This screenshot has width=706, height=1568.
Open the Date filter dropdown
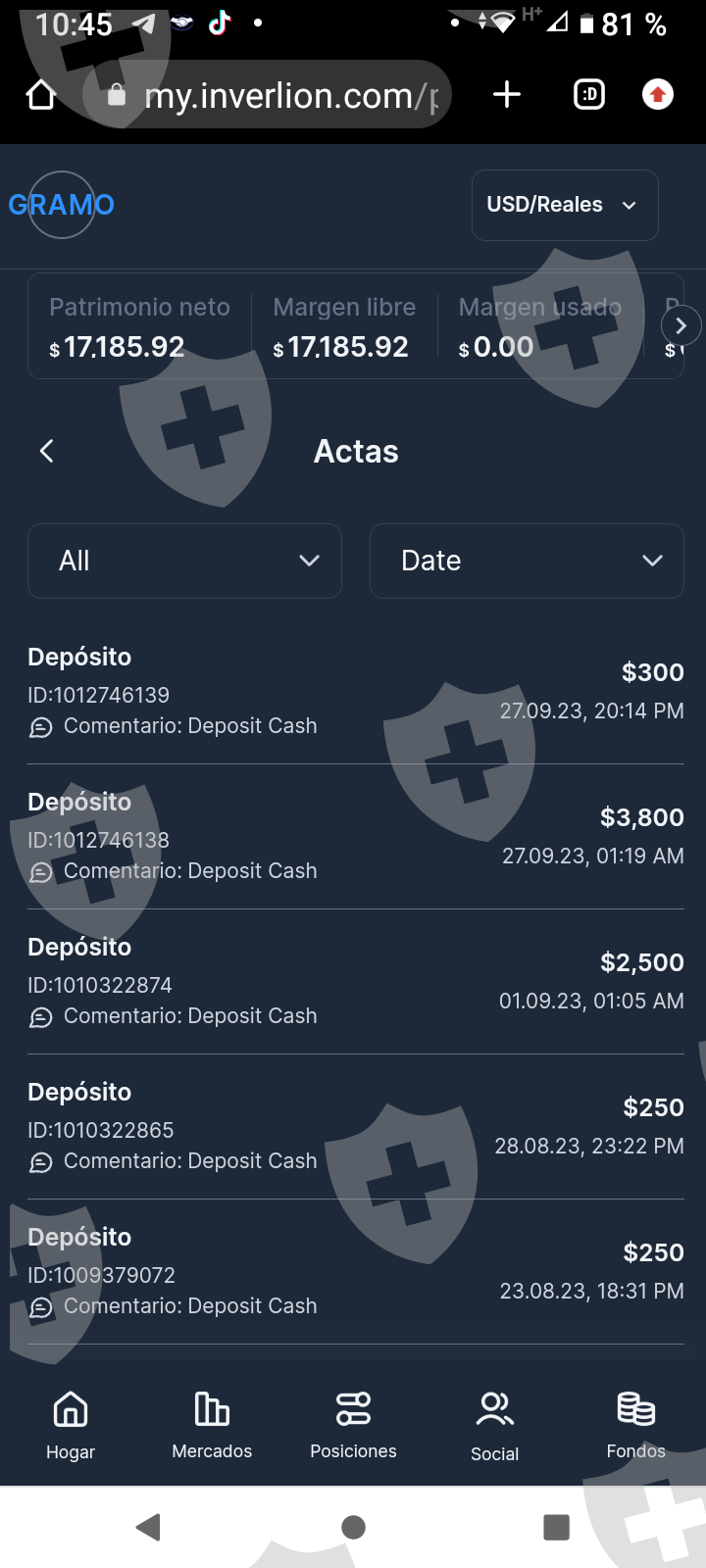click(527, 561)
